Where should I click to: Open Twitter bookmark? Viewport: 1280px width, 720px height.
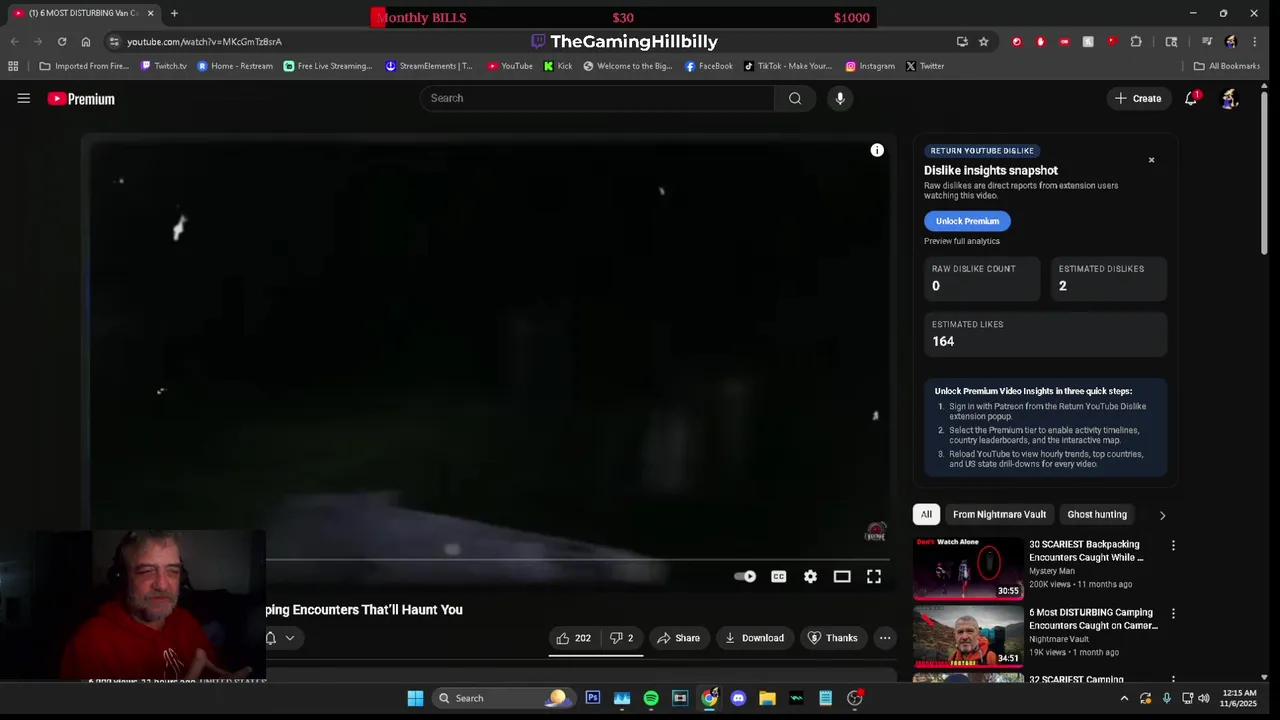(x=925, y=66)
